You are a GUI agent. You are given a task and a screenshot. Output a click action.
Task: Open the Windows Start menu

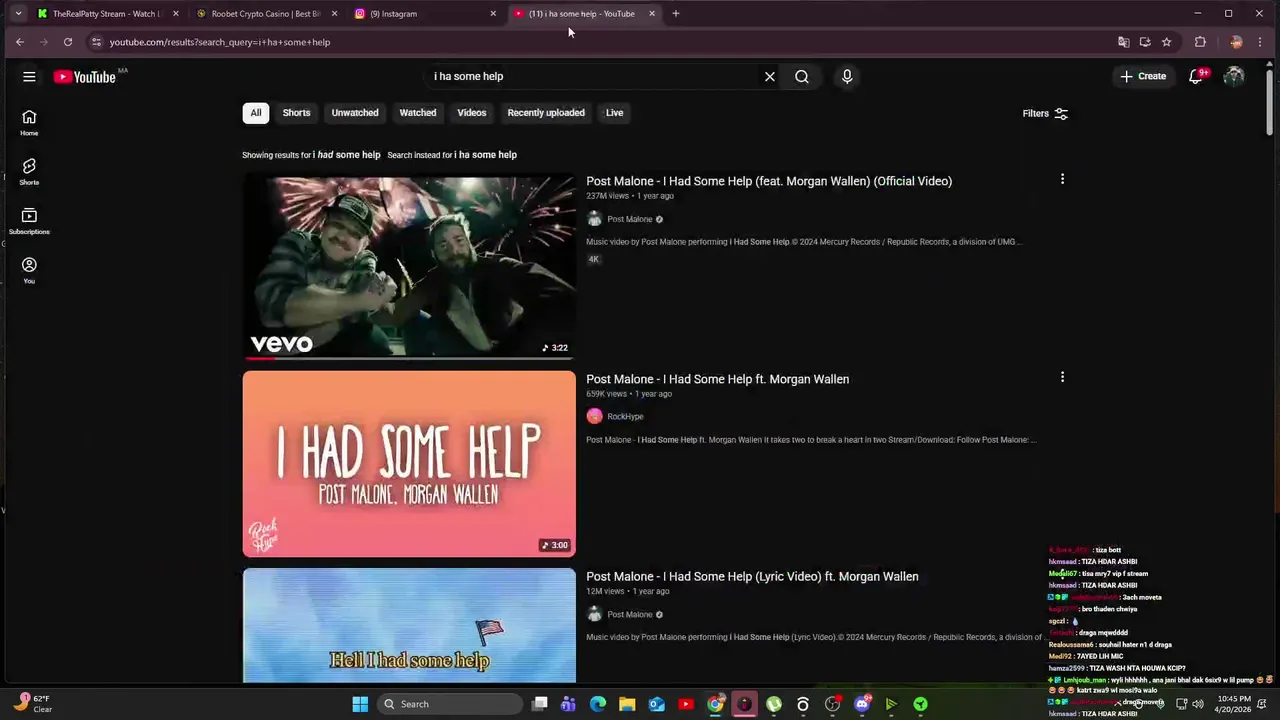click(x=360, y=704)
